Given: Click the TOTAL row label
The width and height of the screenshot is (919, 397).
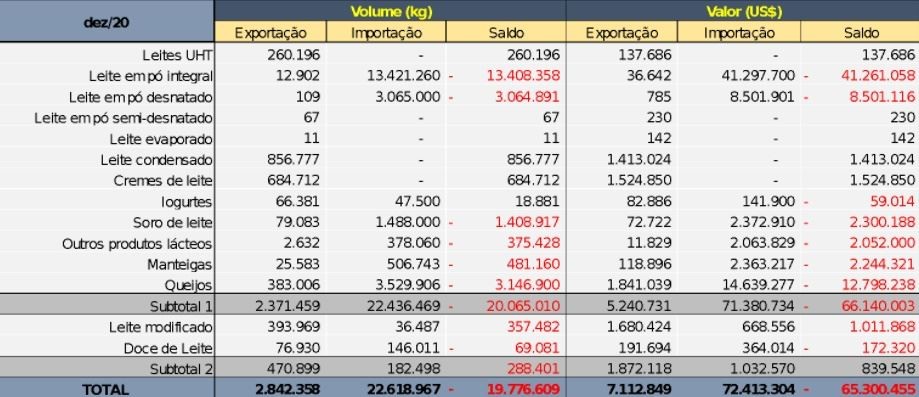Looking at the screenshot, I should coord(105,389).
